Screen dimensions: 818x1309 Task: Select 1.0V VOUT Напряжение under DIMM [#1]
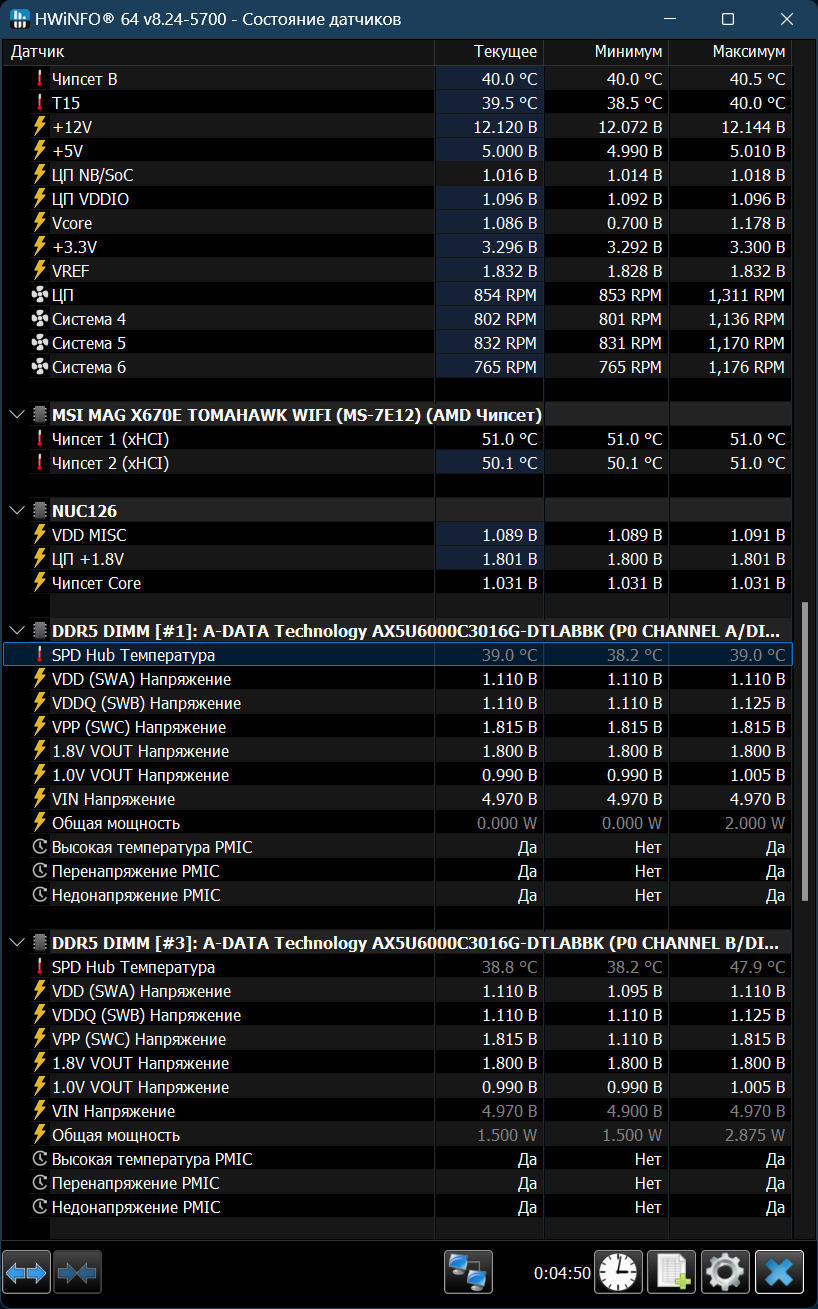(x=398, y=775)
